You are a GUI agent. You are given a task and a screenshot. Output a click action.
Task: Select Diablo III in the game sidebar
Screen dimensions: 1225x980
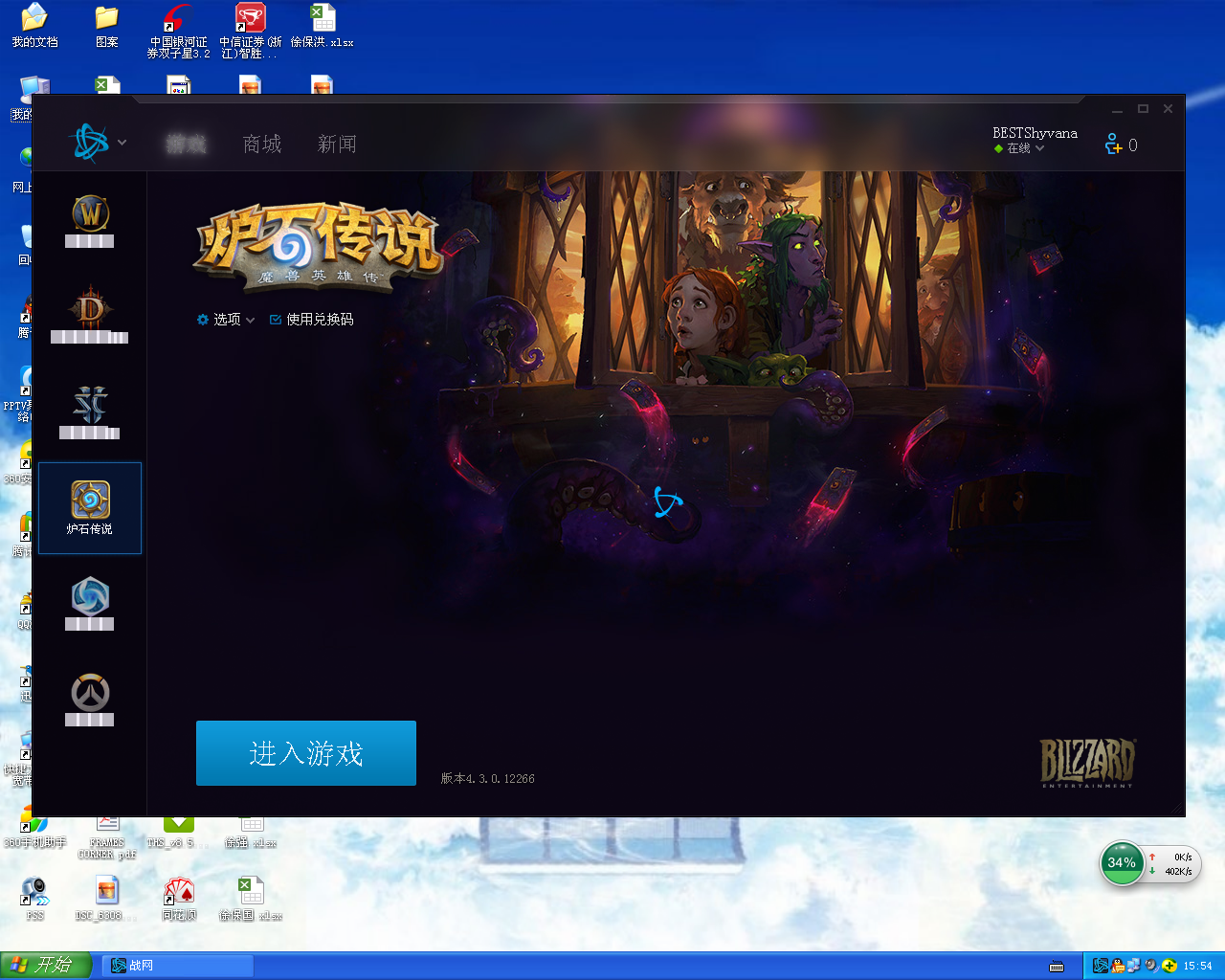(90, 315)
